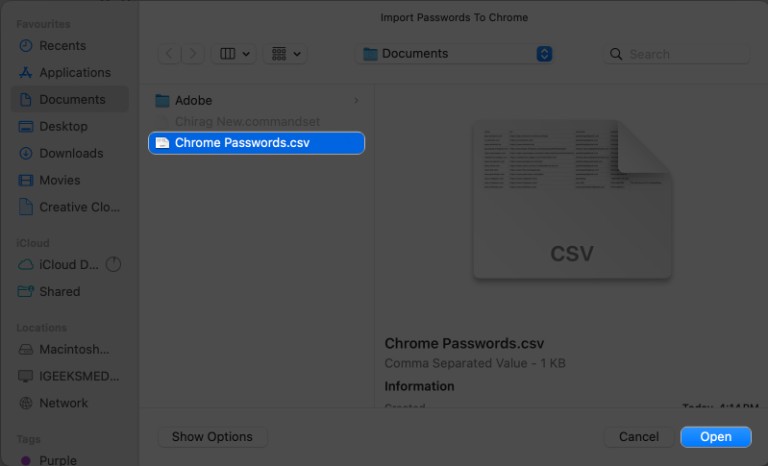Click the back navigation arrow
768x466 pixels.
pyautogui.click(x=169, y=54)
